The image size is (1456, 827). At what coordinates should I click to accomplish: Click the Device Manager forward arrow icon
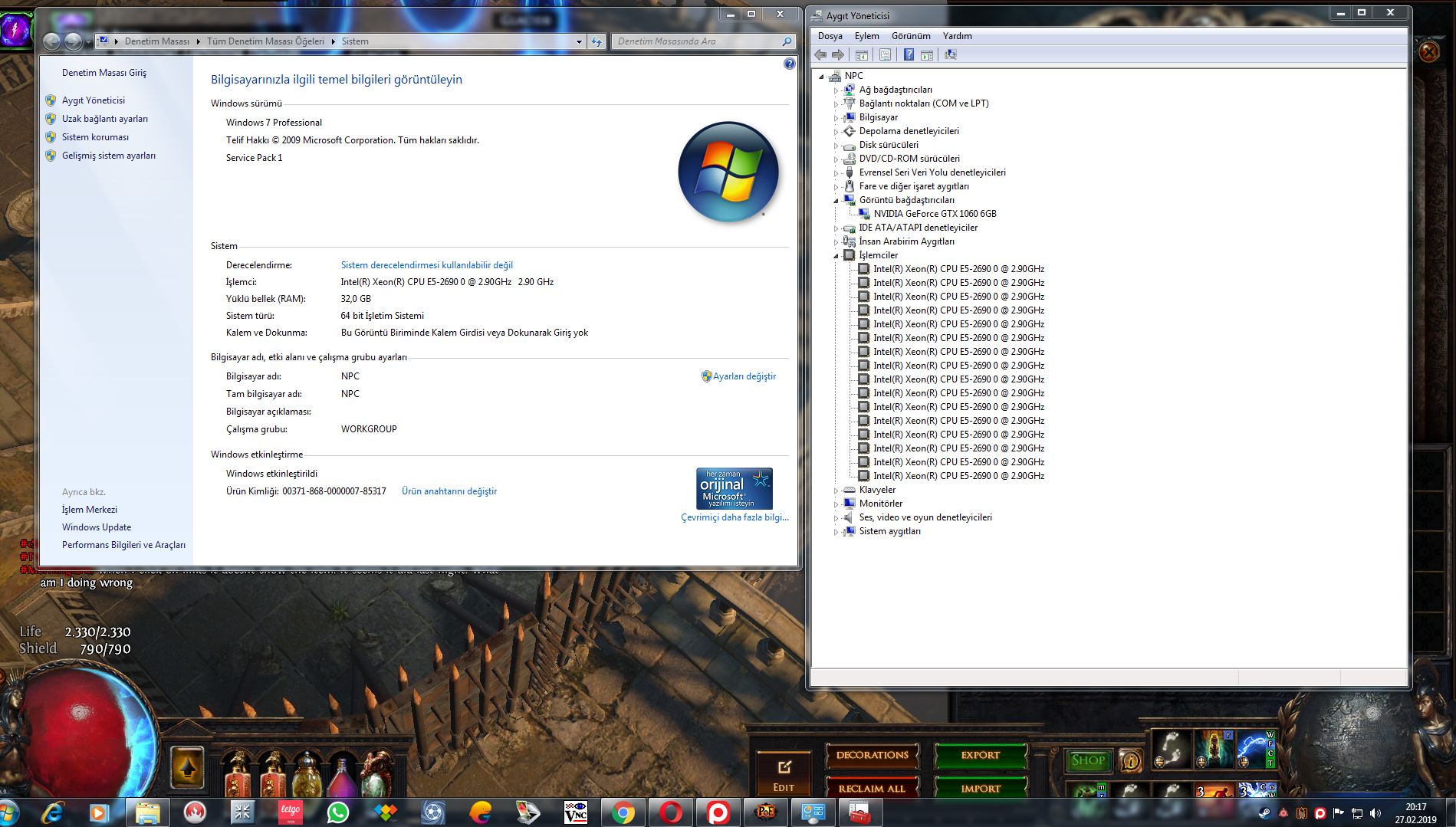coord(838,54)
